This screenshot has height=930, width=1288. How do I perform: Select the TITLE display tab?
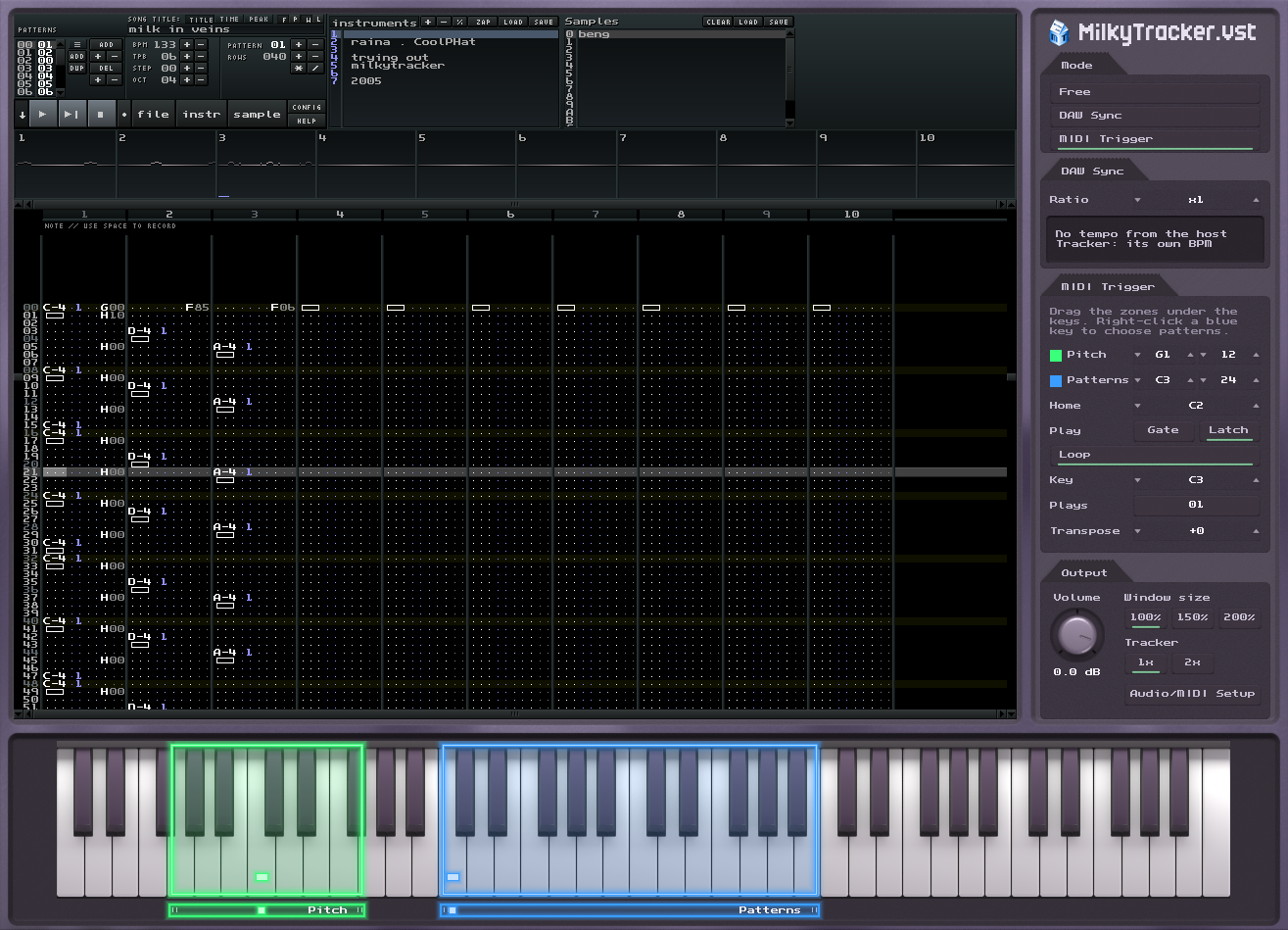[x=201, y=20]
